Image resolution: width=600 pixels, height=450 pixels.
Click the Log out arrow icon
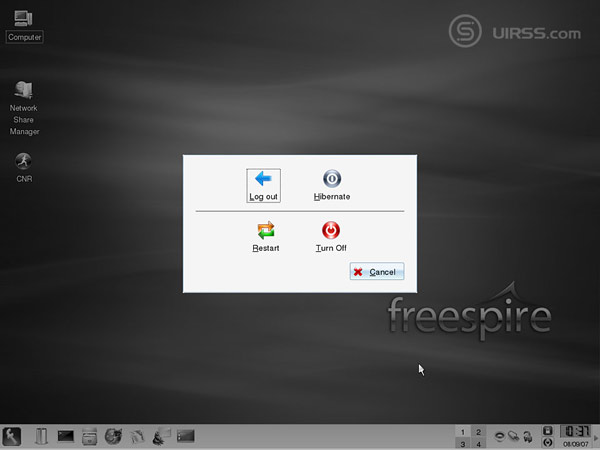click(264, 179)
